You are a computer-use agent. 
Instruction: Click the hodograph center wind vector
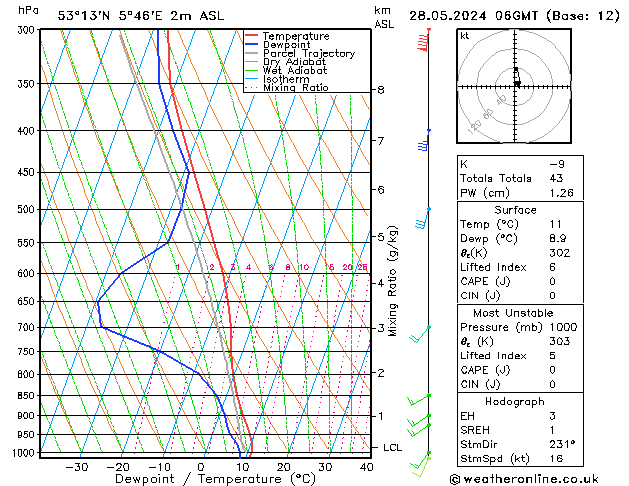point(516,81)
